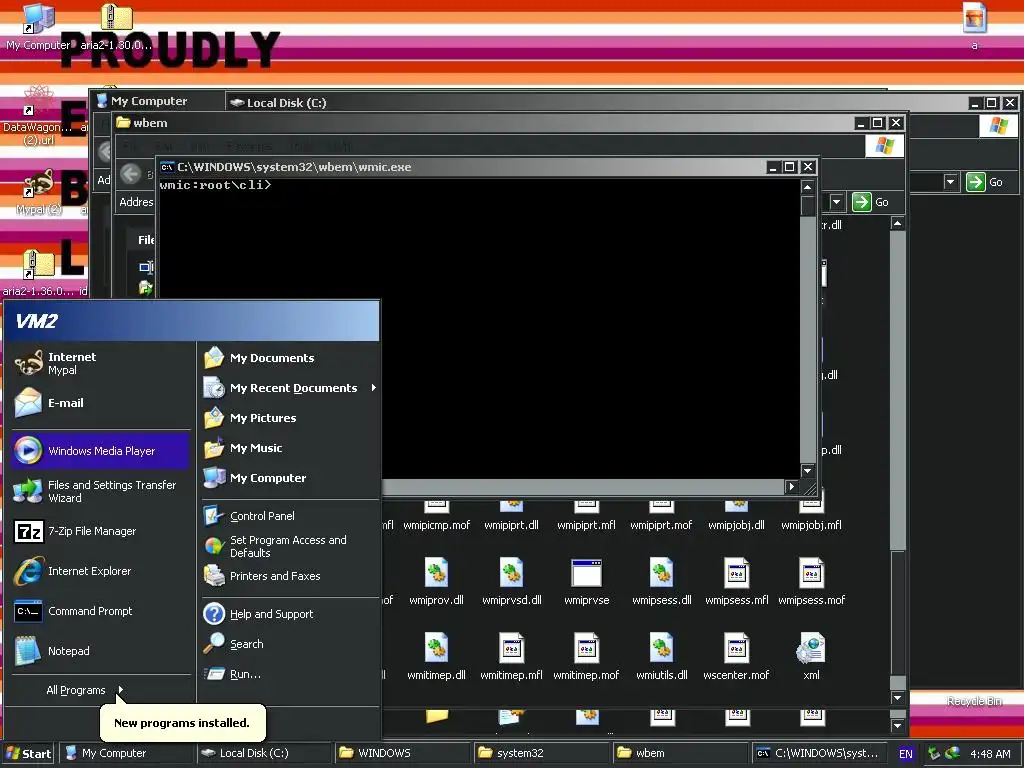Image resolution: width=1024 pixels, height=768 pixels.
Task: Open Notepad from Start menu
Action: click(100, 651)
